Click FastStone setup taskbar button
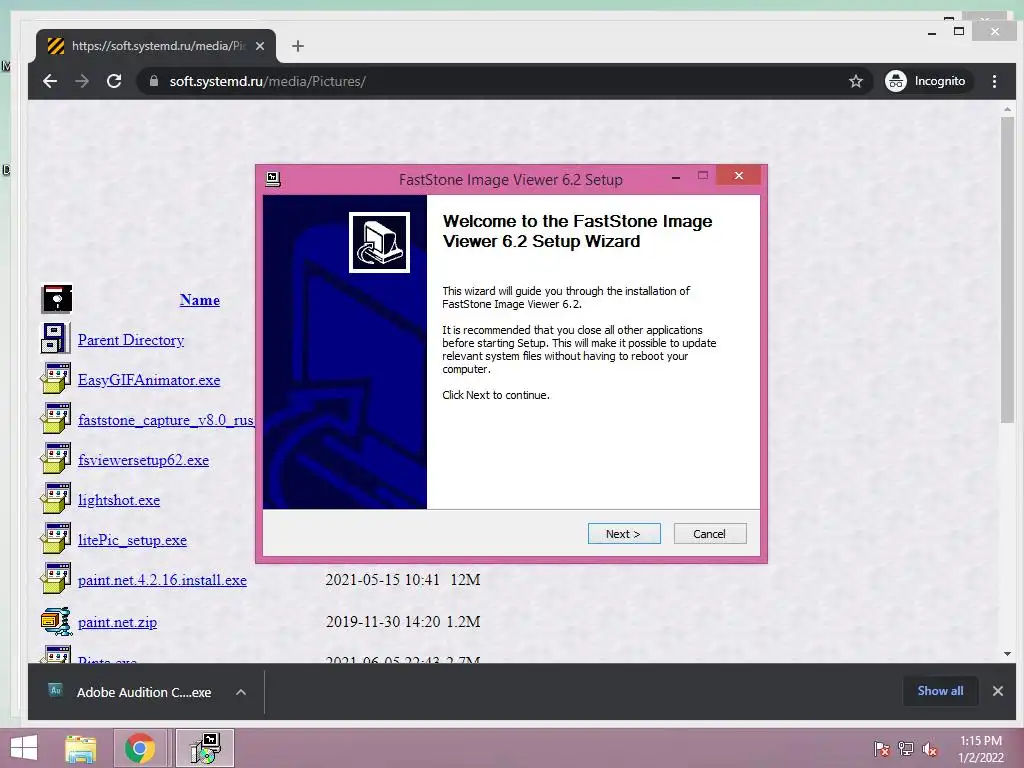The image size is (1024, 768). tap(205, 748)
